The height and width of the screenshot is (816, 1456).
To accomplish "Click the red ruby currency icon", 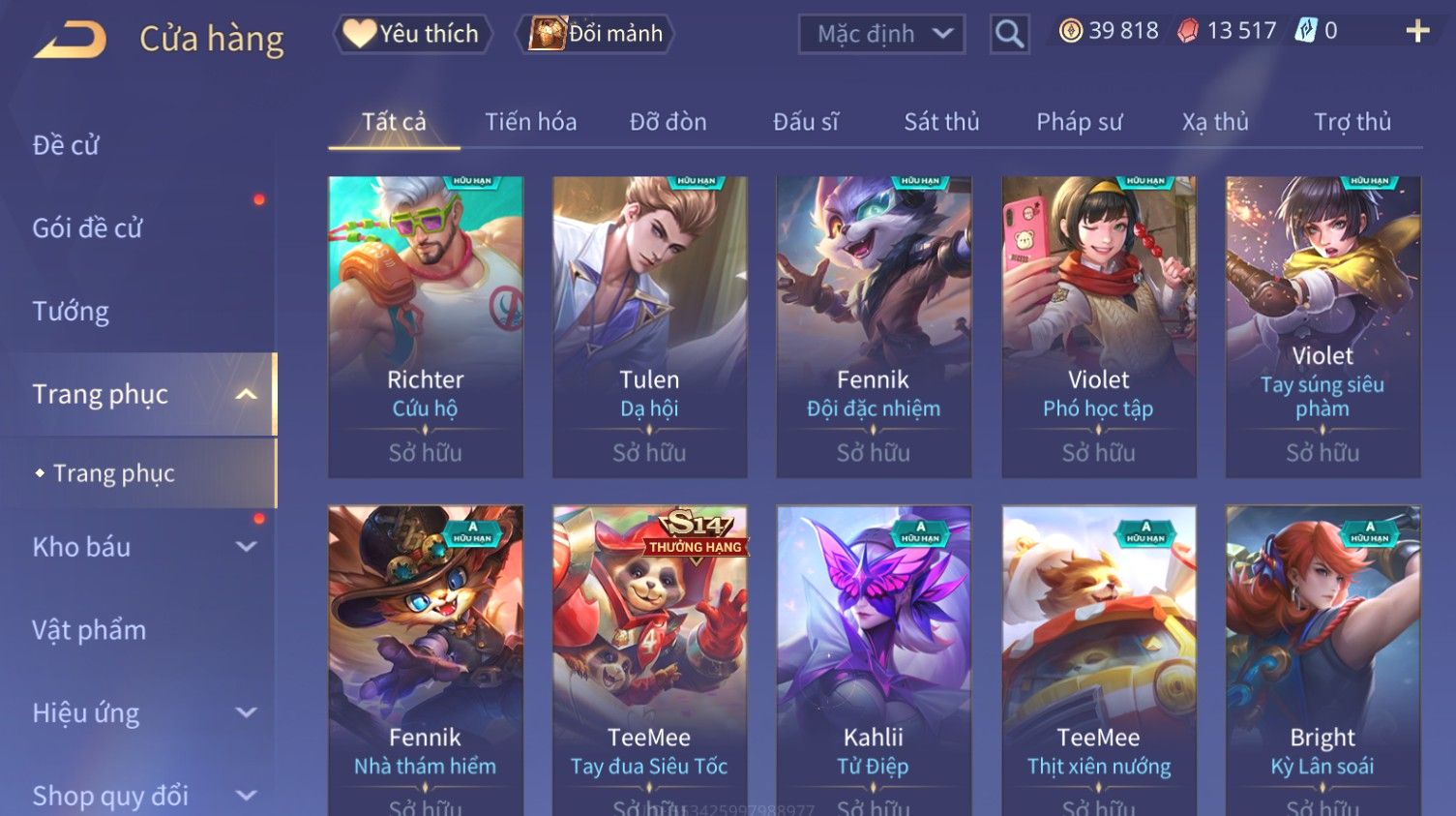I will (1188, 31).
